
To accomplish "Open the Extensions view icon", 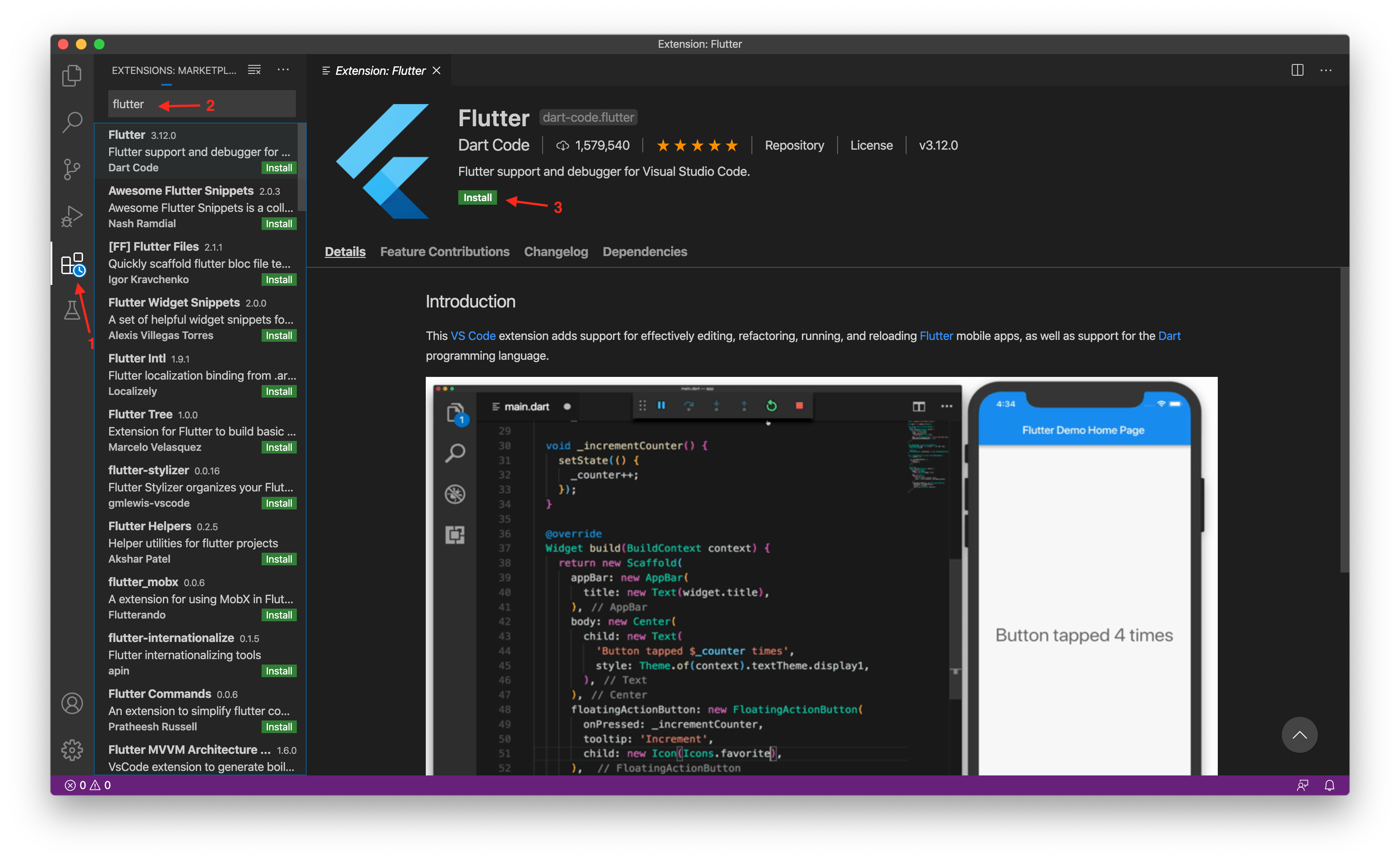I will click(x=73, y=265).
